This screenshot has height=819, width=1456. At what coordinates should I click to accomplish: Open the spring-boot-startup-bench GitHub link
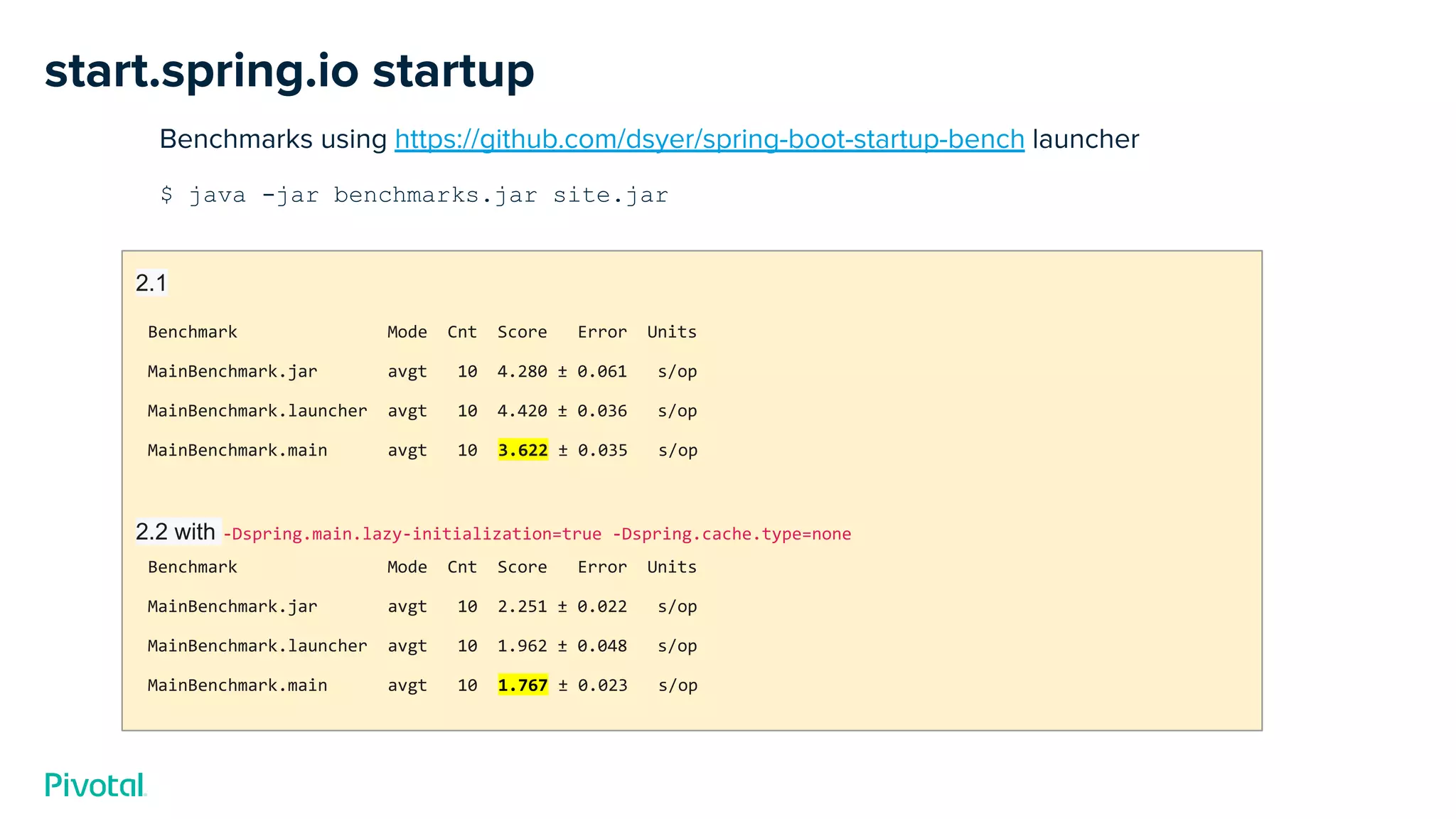tap(710, 139)
